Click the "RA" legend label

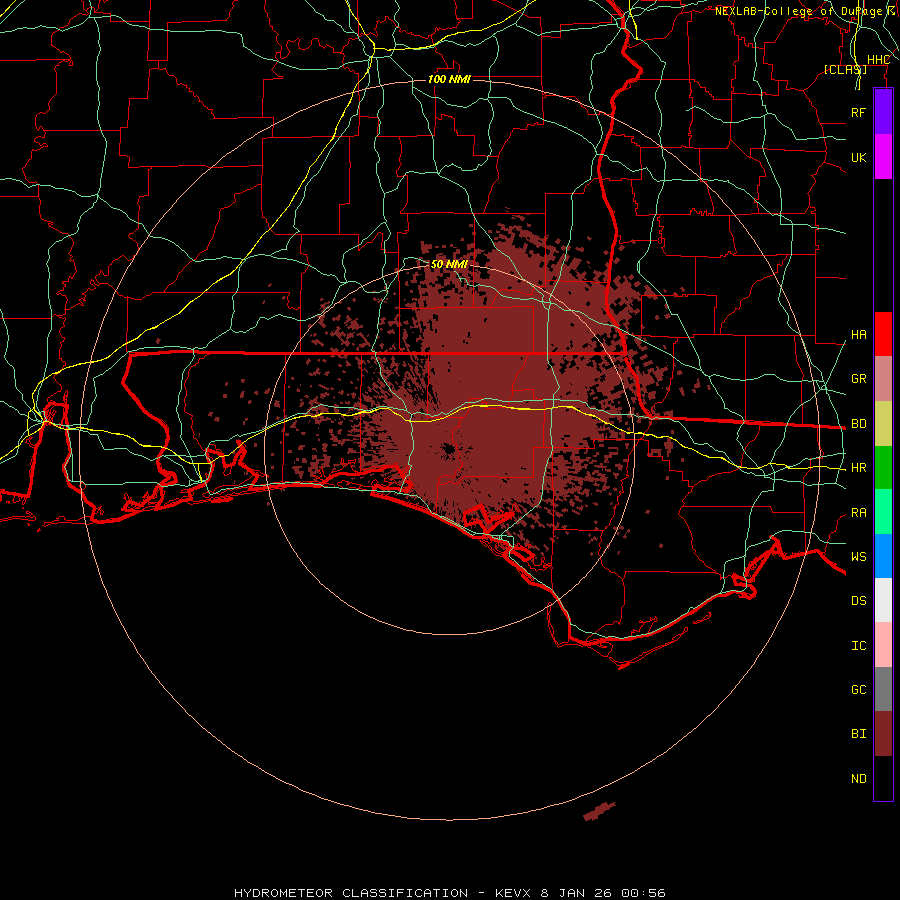858,513
